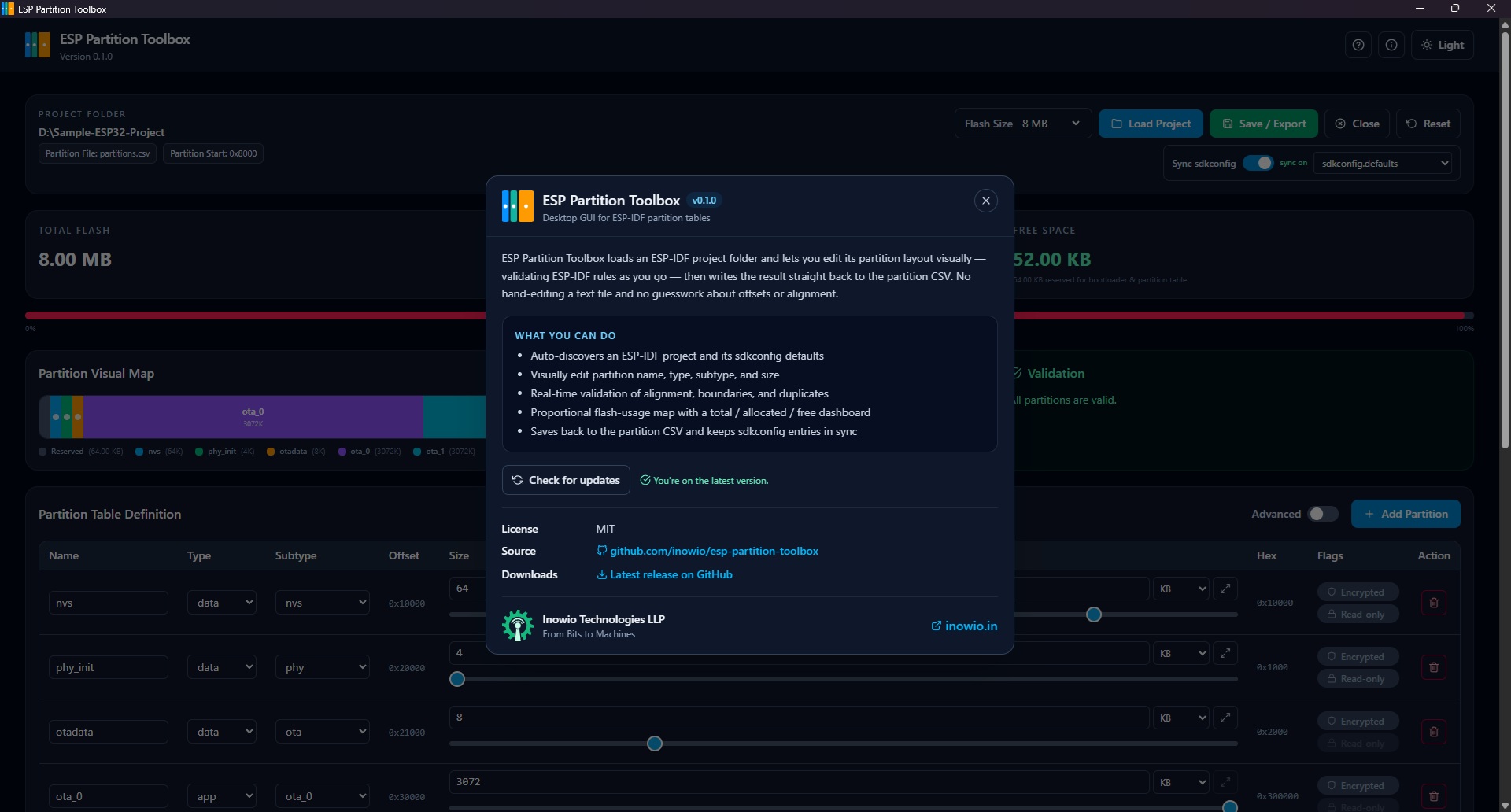
Task: Click the expand-size icon in nvs row
Action: (1225, 588)
